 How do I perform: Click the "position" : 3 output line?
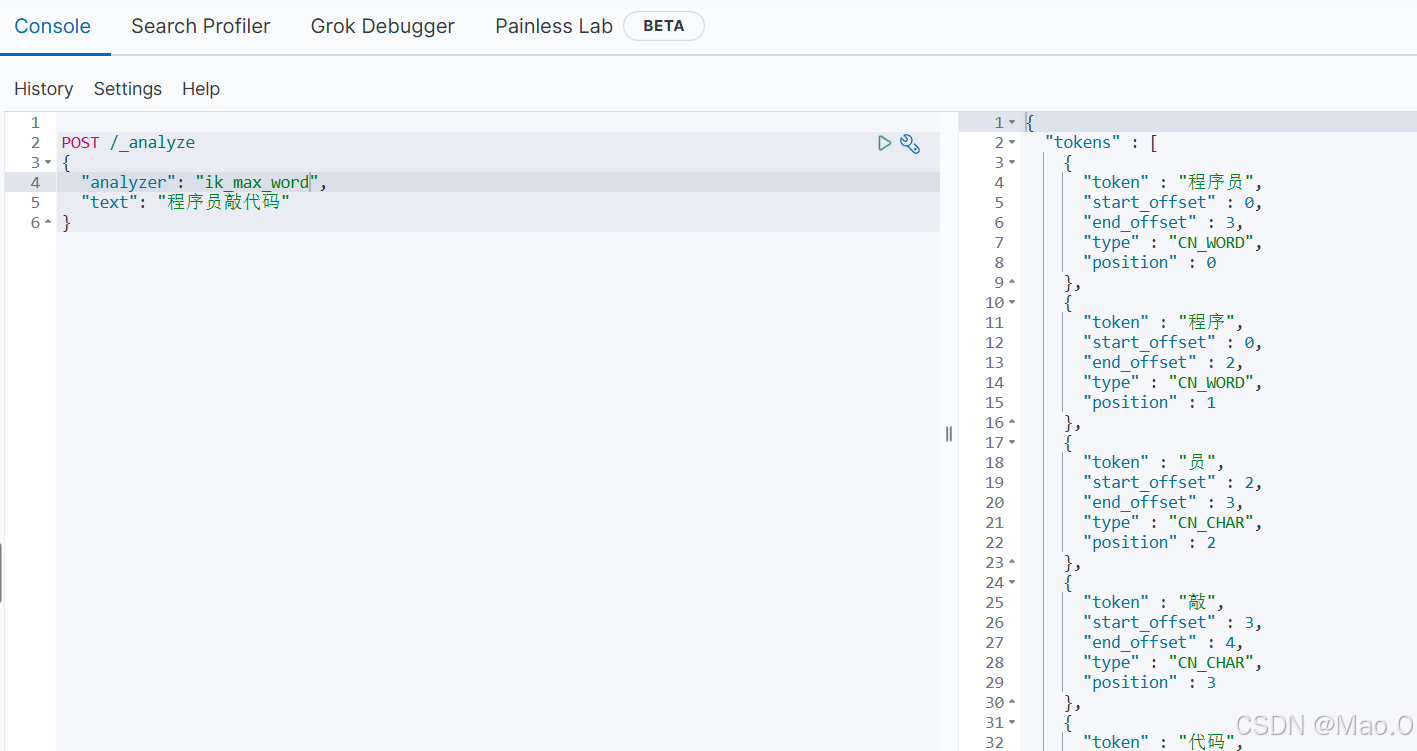(x=1150, y=682)
